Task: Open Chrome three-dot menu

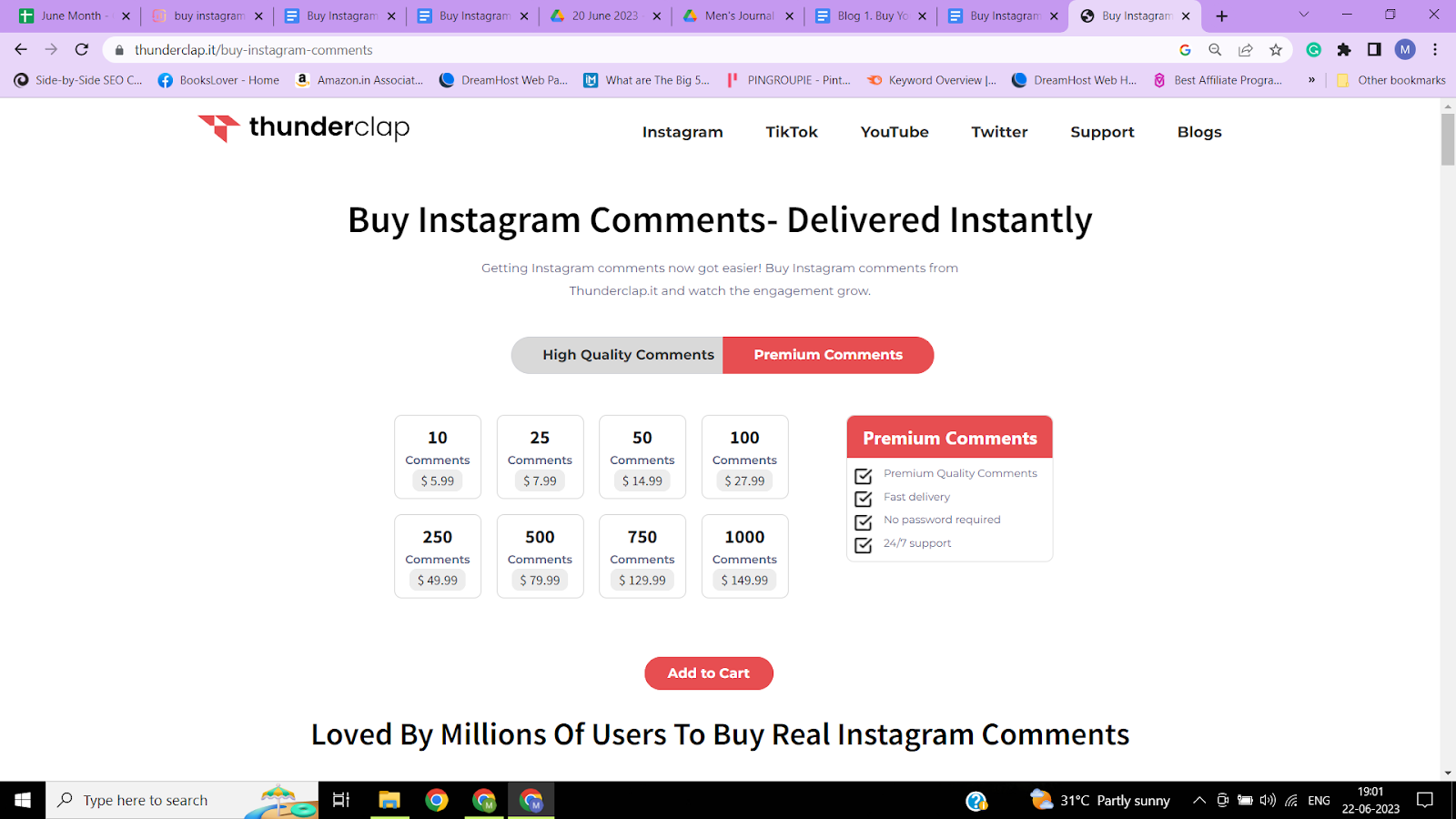Action: pyautogui.click(x=1435, y=50)
